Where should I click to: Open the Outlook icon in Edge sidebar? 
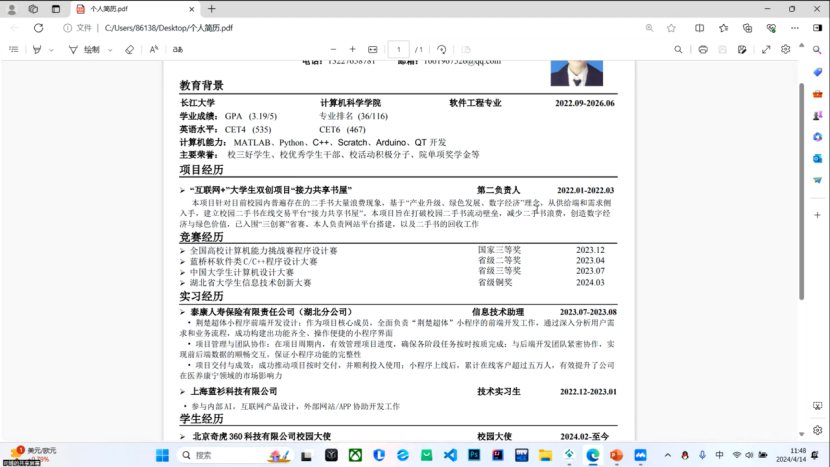(817, 158)
